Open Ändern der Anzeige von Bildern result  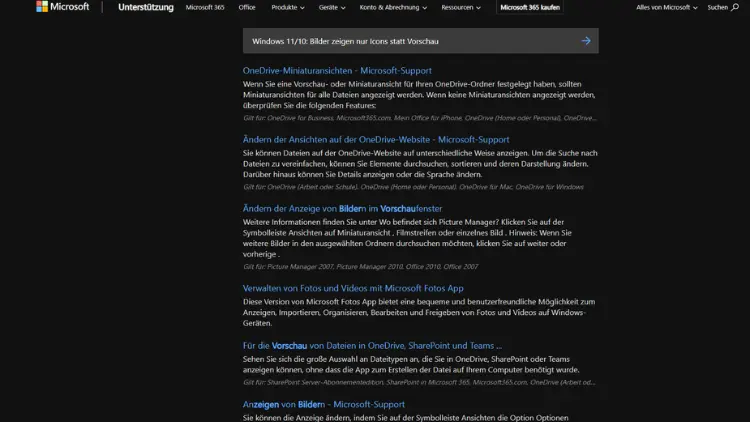coord(342,209)
